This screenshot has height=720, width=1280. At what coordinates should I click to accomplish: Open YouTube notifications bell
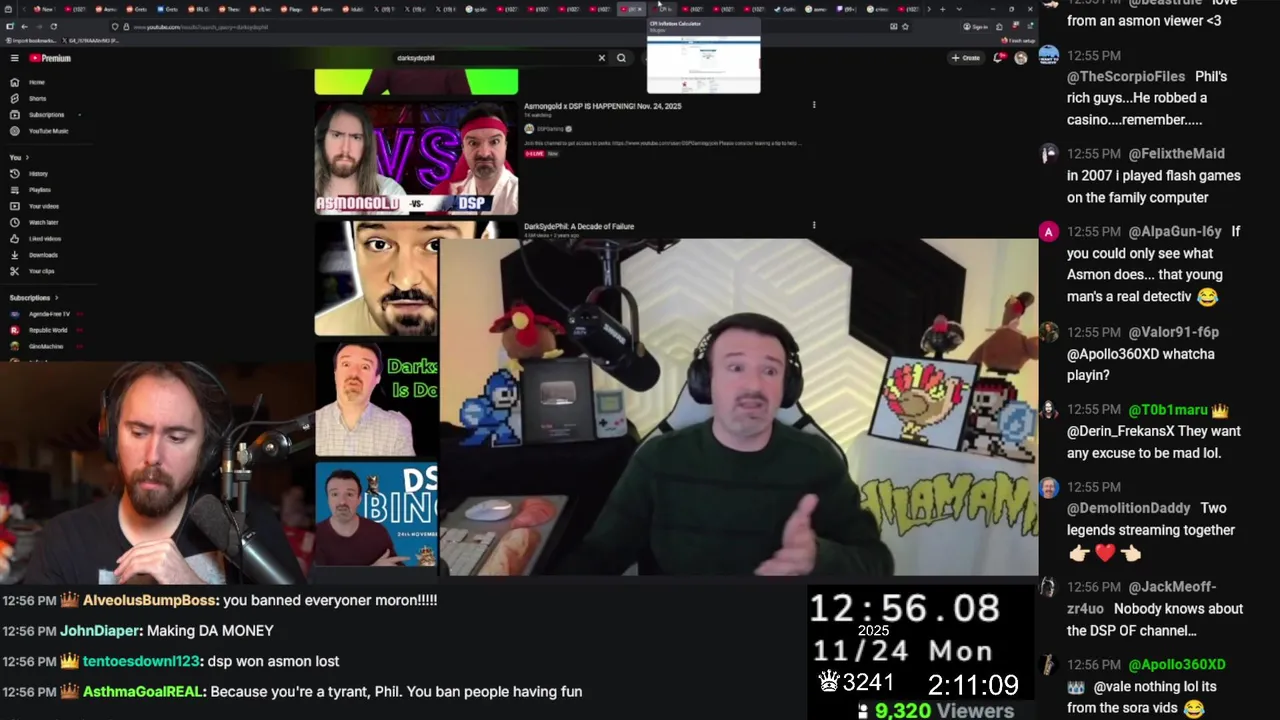(x=998, y=58)
